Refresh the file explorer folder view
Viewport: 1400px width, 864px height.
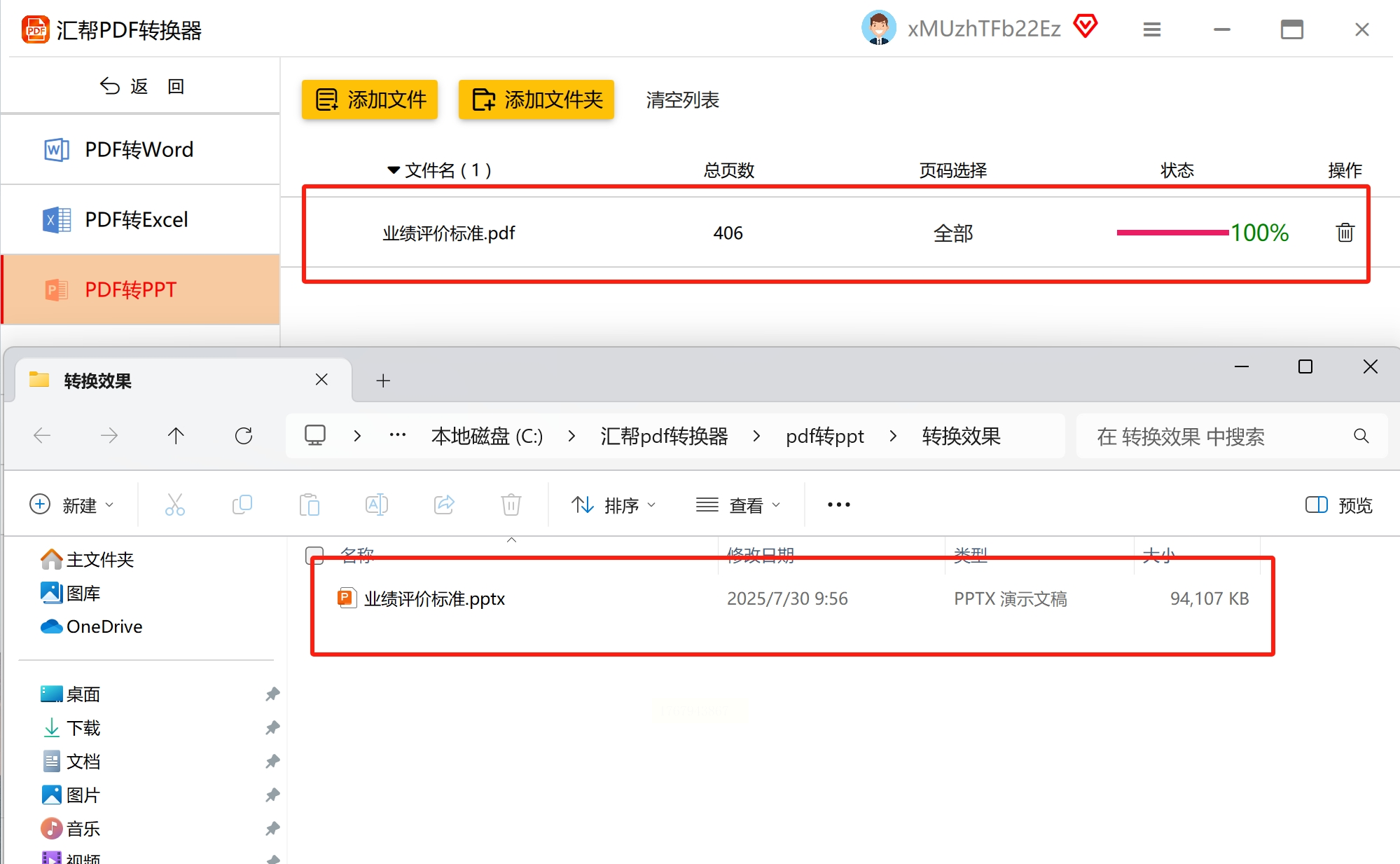(x=244, y=436)
